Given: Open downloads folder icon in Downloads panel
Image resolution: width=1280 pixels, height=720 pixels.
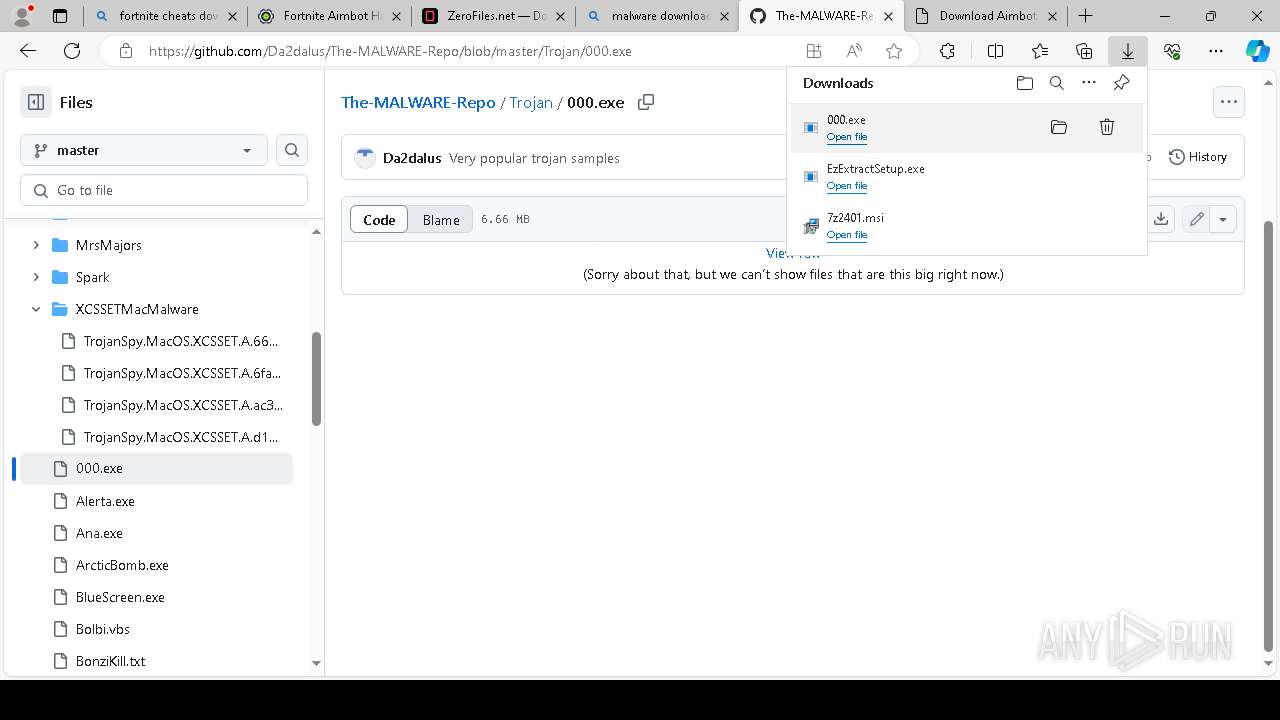Looking at the screenshot, I should (x=1024, y=83).
